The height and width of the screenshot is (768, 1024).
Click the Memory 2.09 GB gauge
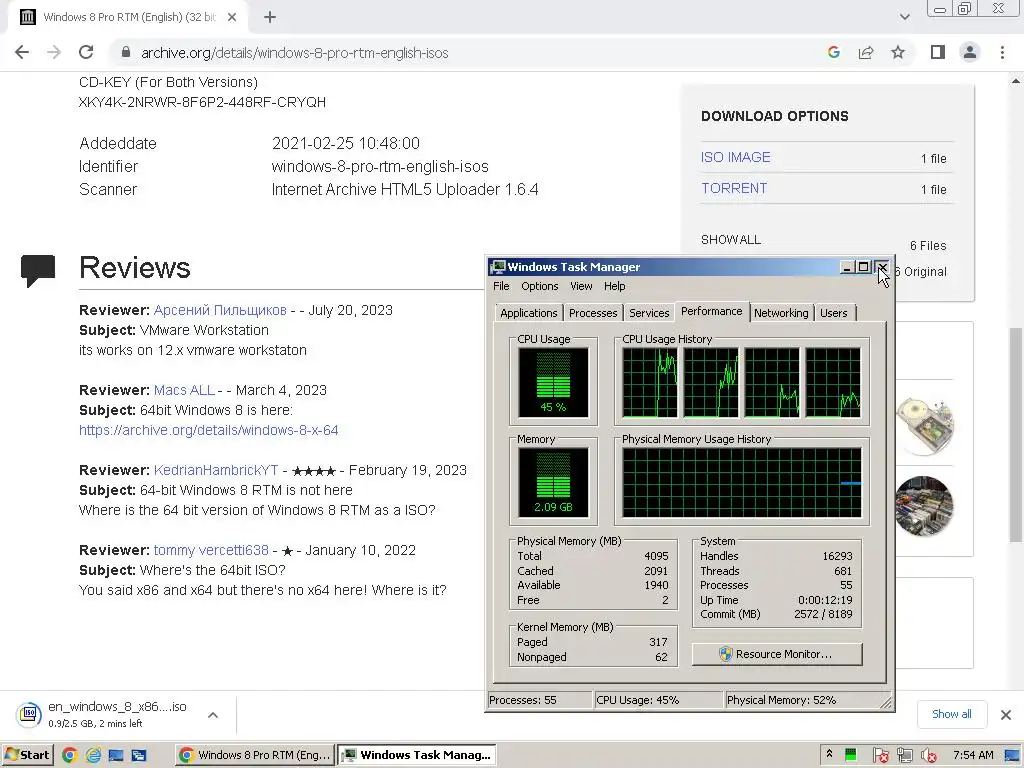553,483
